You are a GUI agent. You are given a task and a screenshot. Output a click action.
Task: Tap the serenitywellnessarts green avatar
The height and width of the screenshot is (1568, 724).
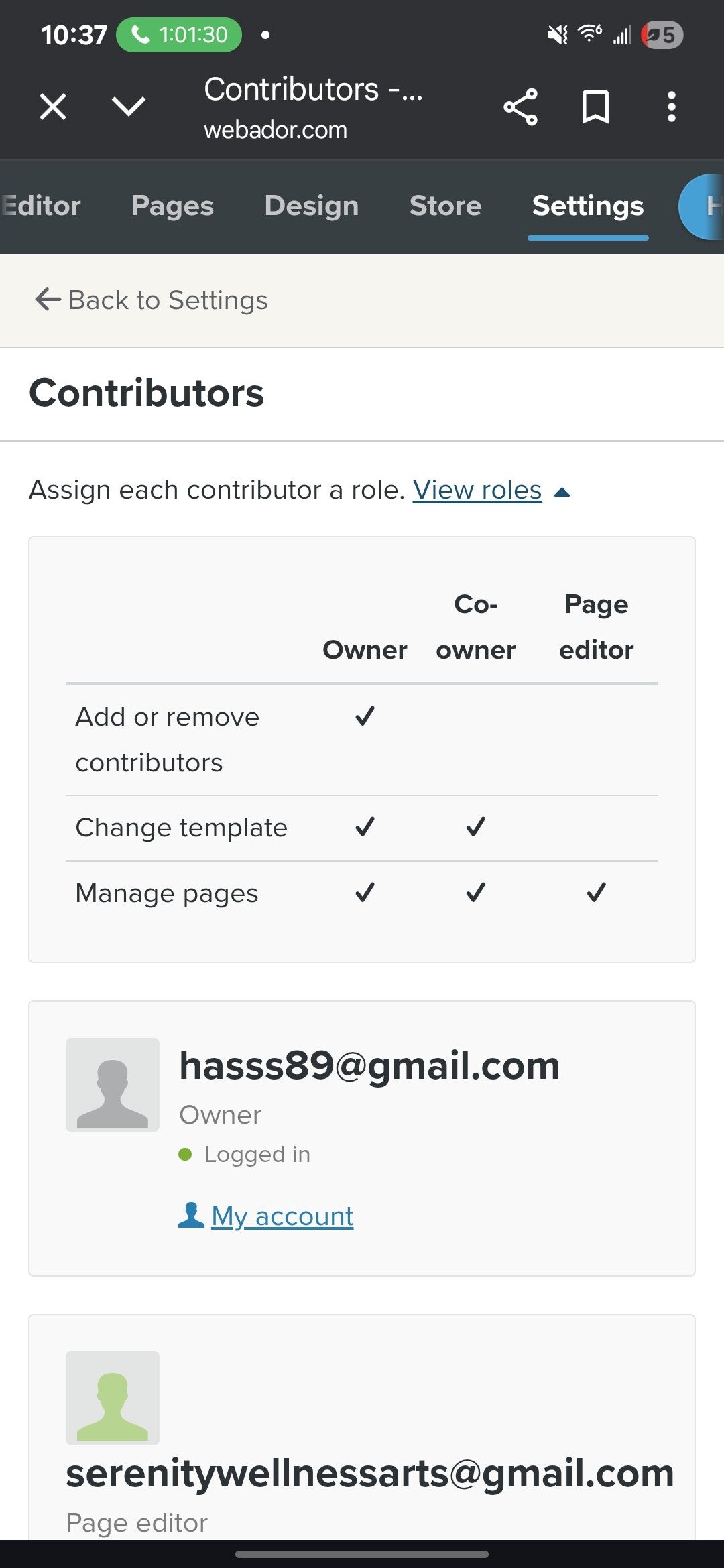(113, 1398)
